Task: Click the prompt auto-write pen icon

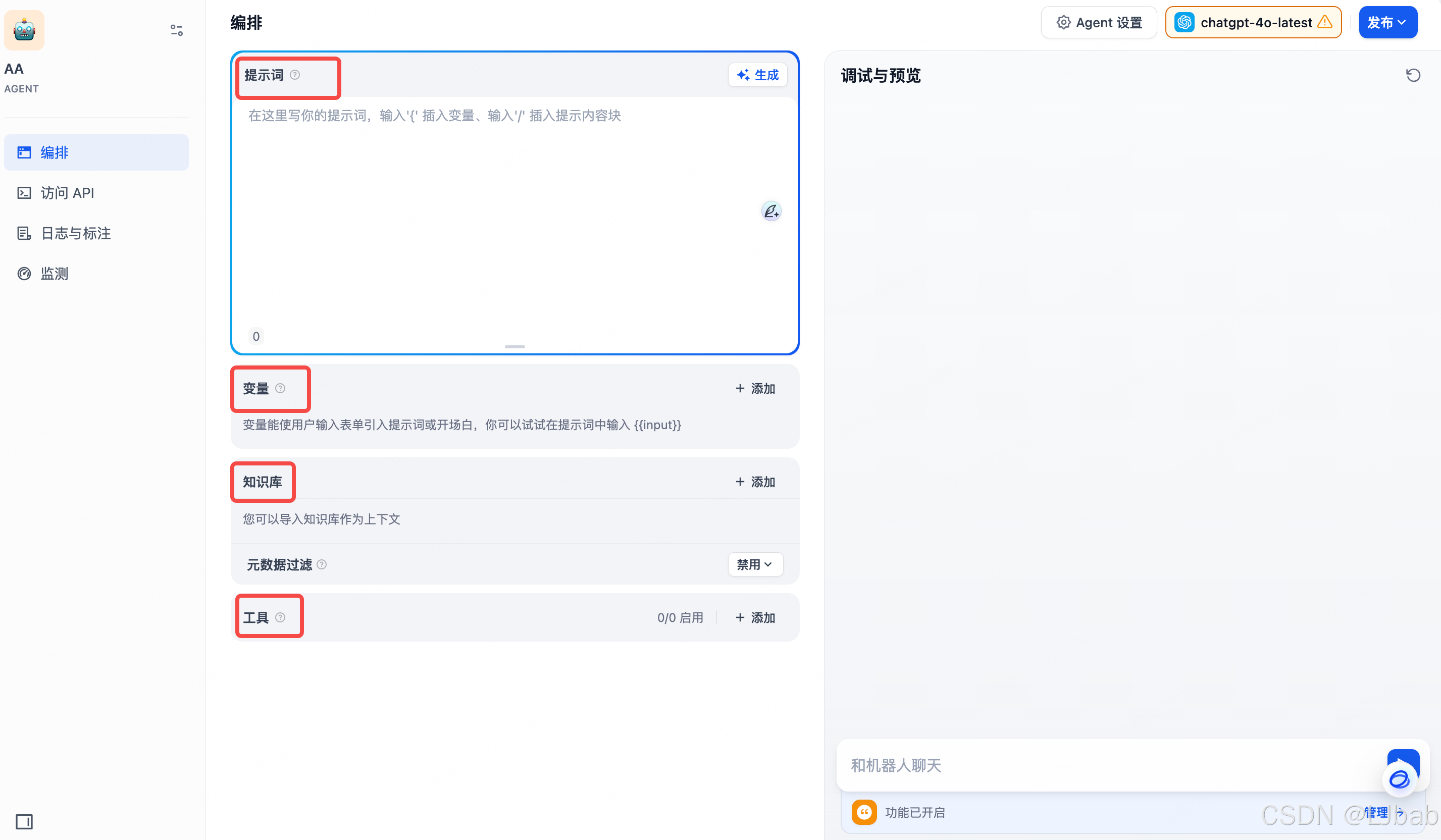Action: (771, 212)
